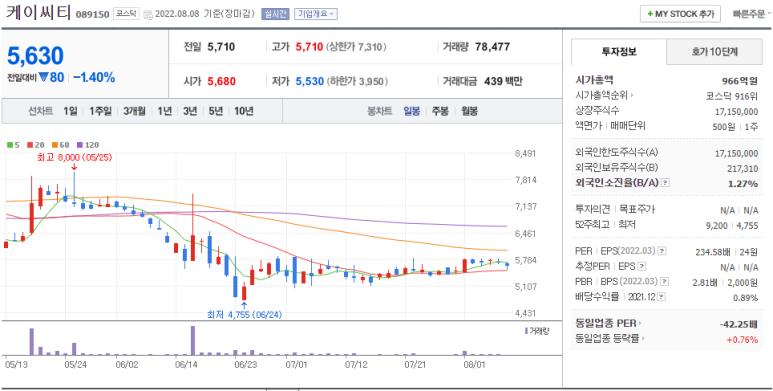Click the calendar icon before the 2022.08.08 date
773x391 pixels.
pyautogui.click(x=148, y=14)
